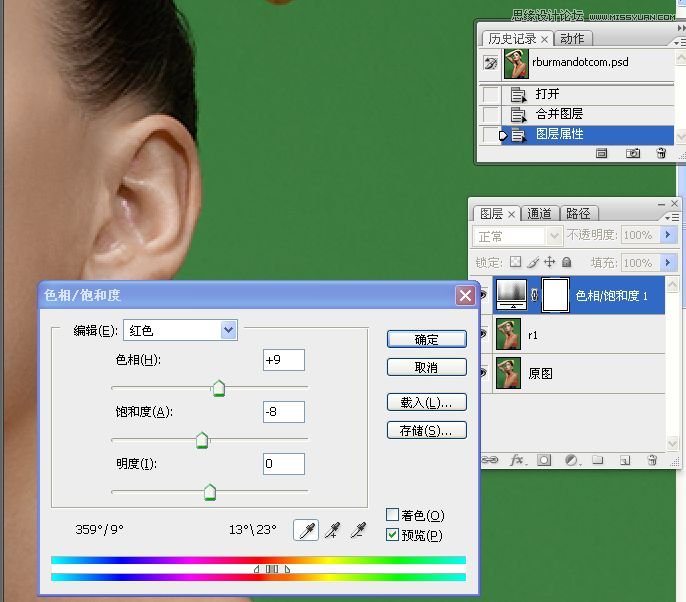
Task: Switch to the 通道 channels tab
Action: click(x=539, y=213)
